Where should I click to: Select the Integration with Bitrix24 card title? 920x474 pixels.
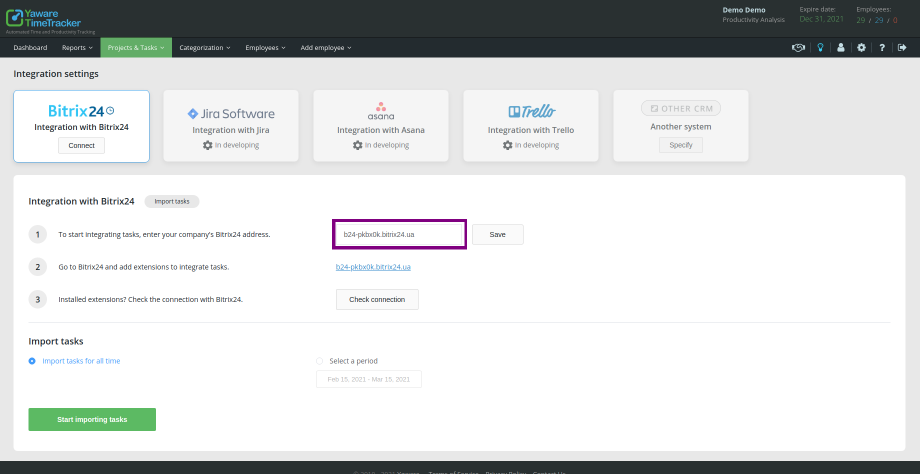click(x=82, y=127)
